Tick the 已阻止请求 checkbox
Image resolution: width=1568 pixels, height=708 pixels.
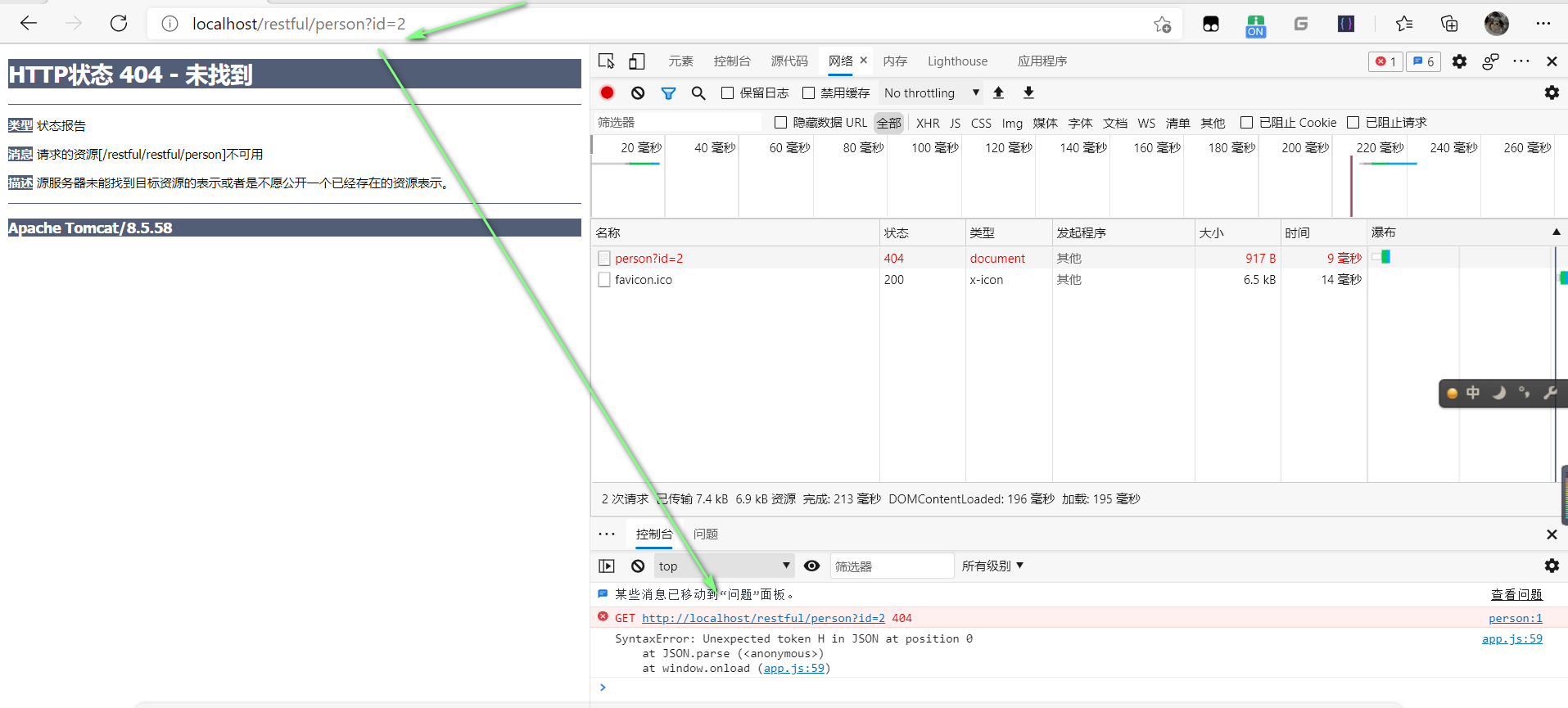click(x=1353, y=123)
